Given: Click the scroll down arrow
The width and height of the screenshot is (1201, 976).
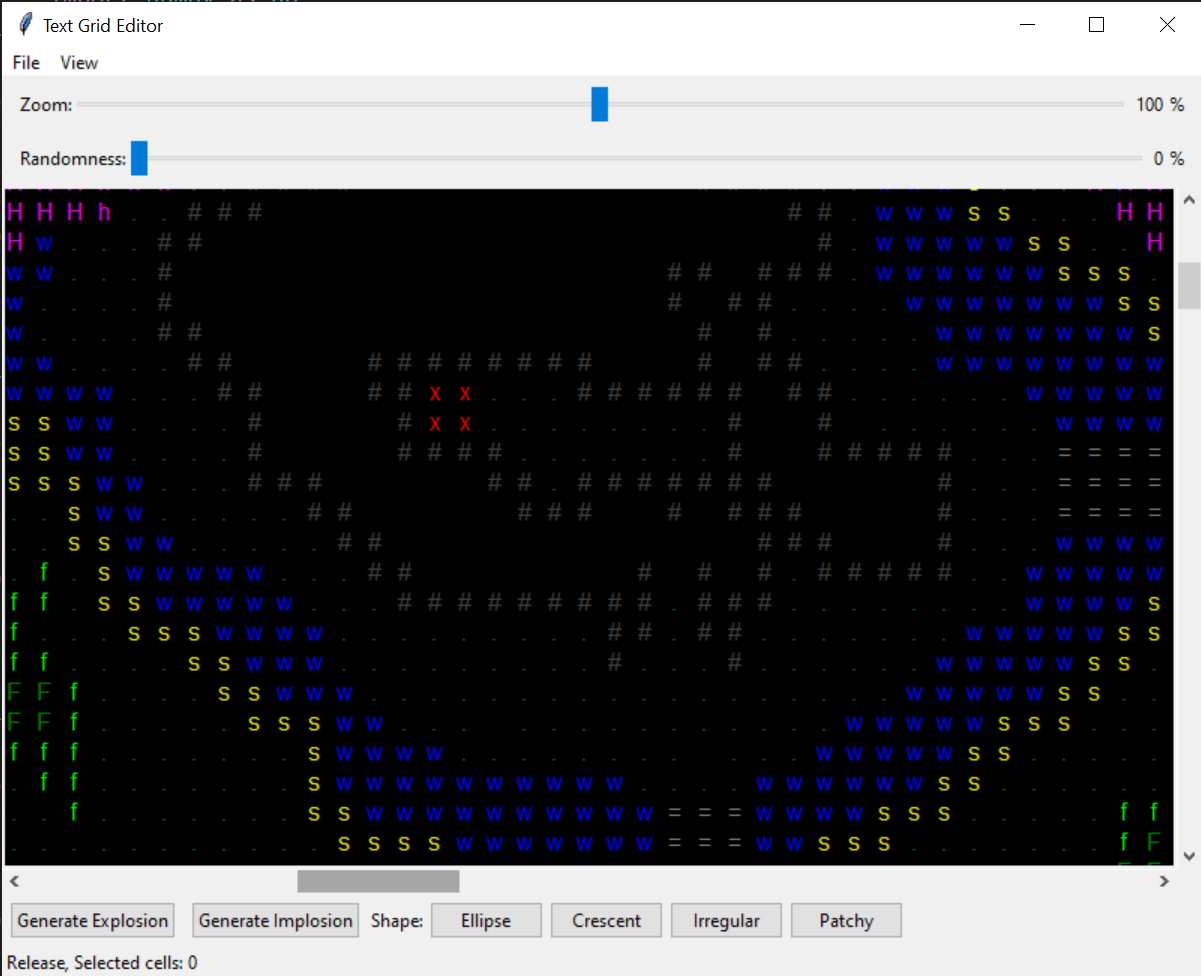Looking at the screenshot, I should [x=1189, y=856].
